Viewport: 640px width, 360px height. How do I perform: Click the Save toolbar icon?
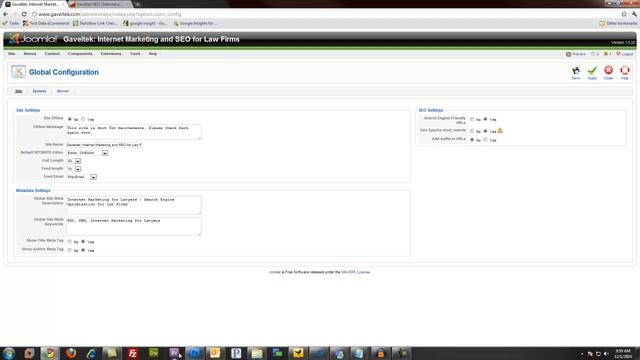576,71
